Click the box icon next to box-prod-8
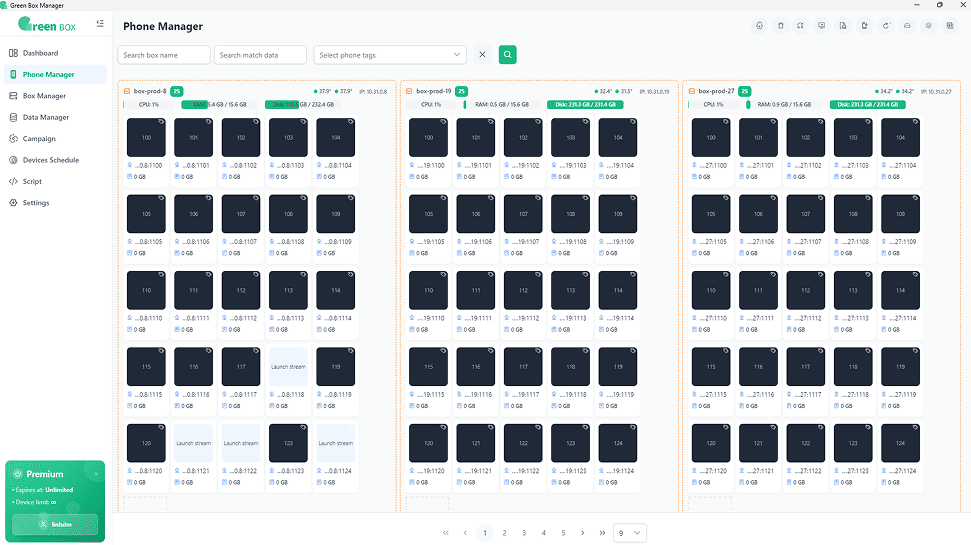This screenshot has width=971, height=545. point(127,91)
